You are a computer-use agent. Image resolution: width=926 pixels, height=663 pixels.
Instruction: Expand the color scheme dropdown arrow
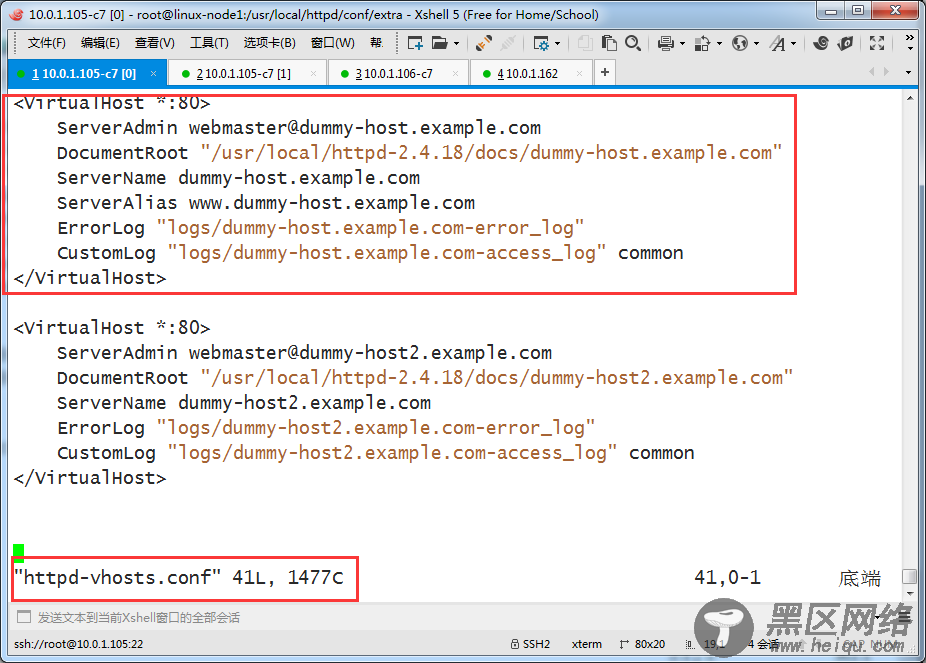click(x=719, y=44)
